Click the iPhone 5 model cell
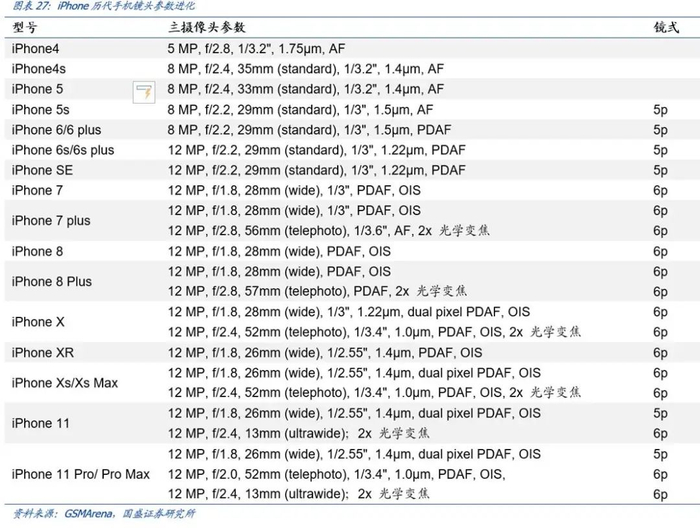The height and width of the screenshot is (528, 700). (38, 89)
